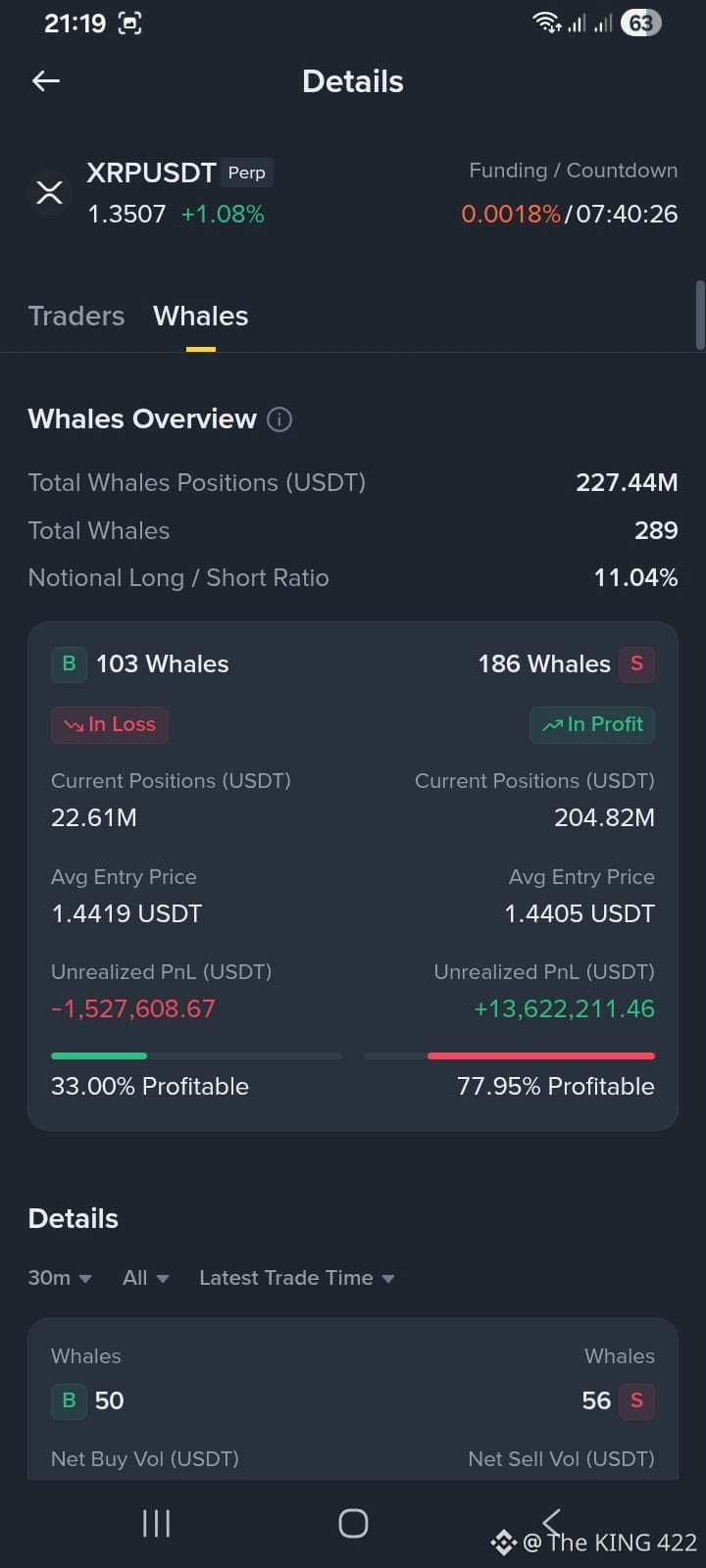Tap the green B badge beside 103 Whales
This screenshot has height=1568, width=706.
69,664
